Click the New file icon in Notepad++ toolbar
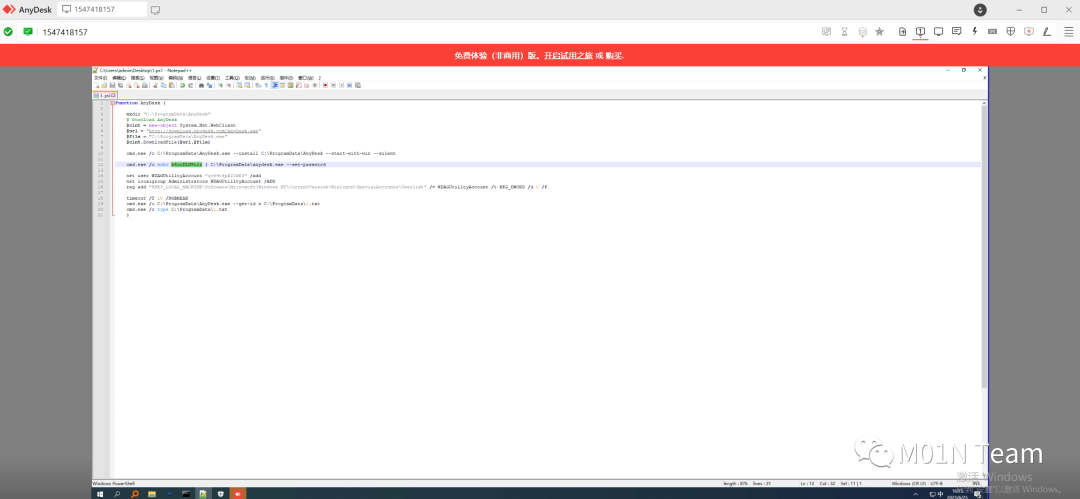The image size is (1080, 499). 96,85
